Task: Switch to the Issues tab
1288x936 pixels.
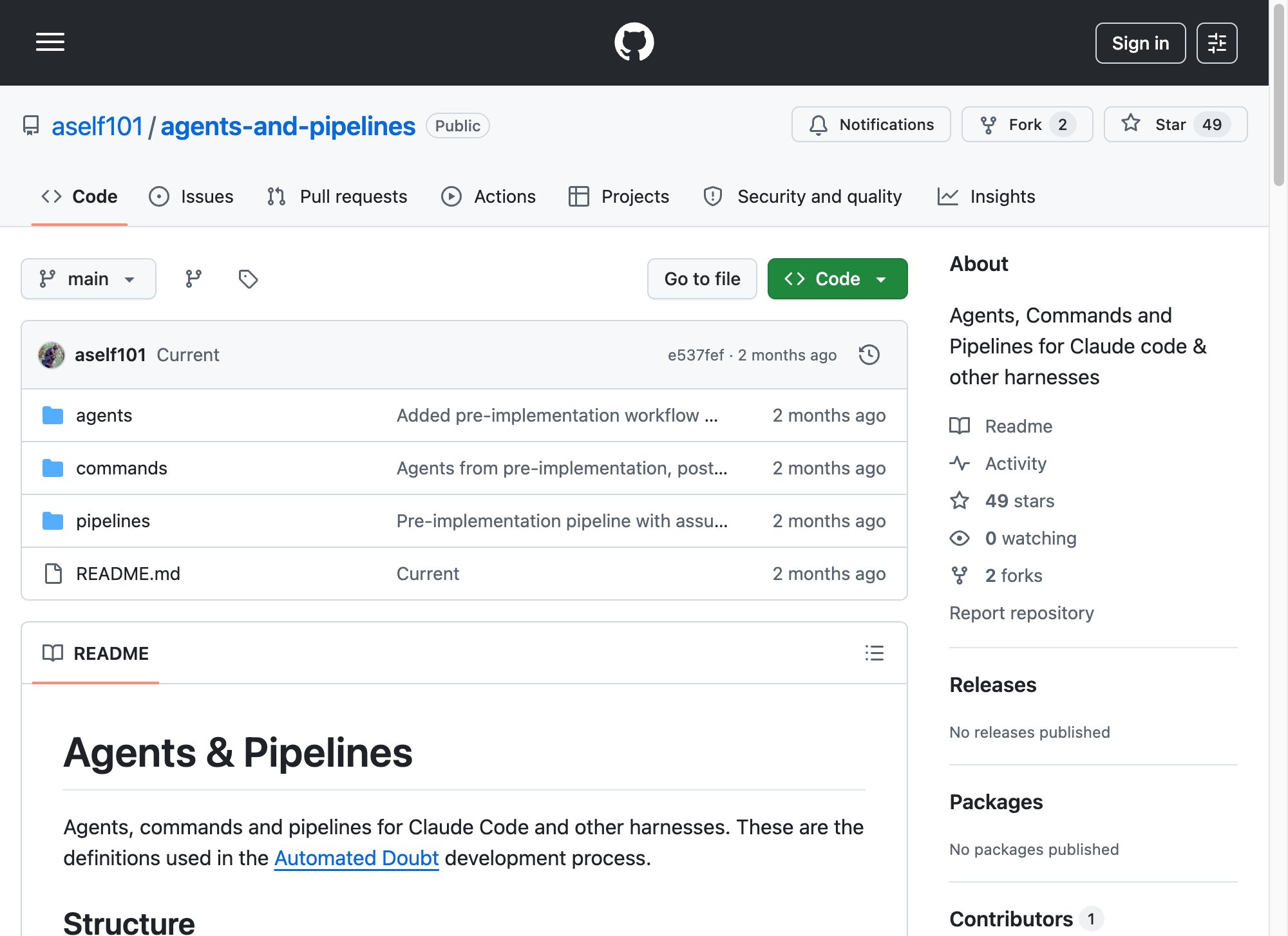Action: tap(191, 196)
